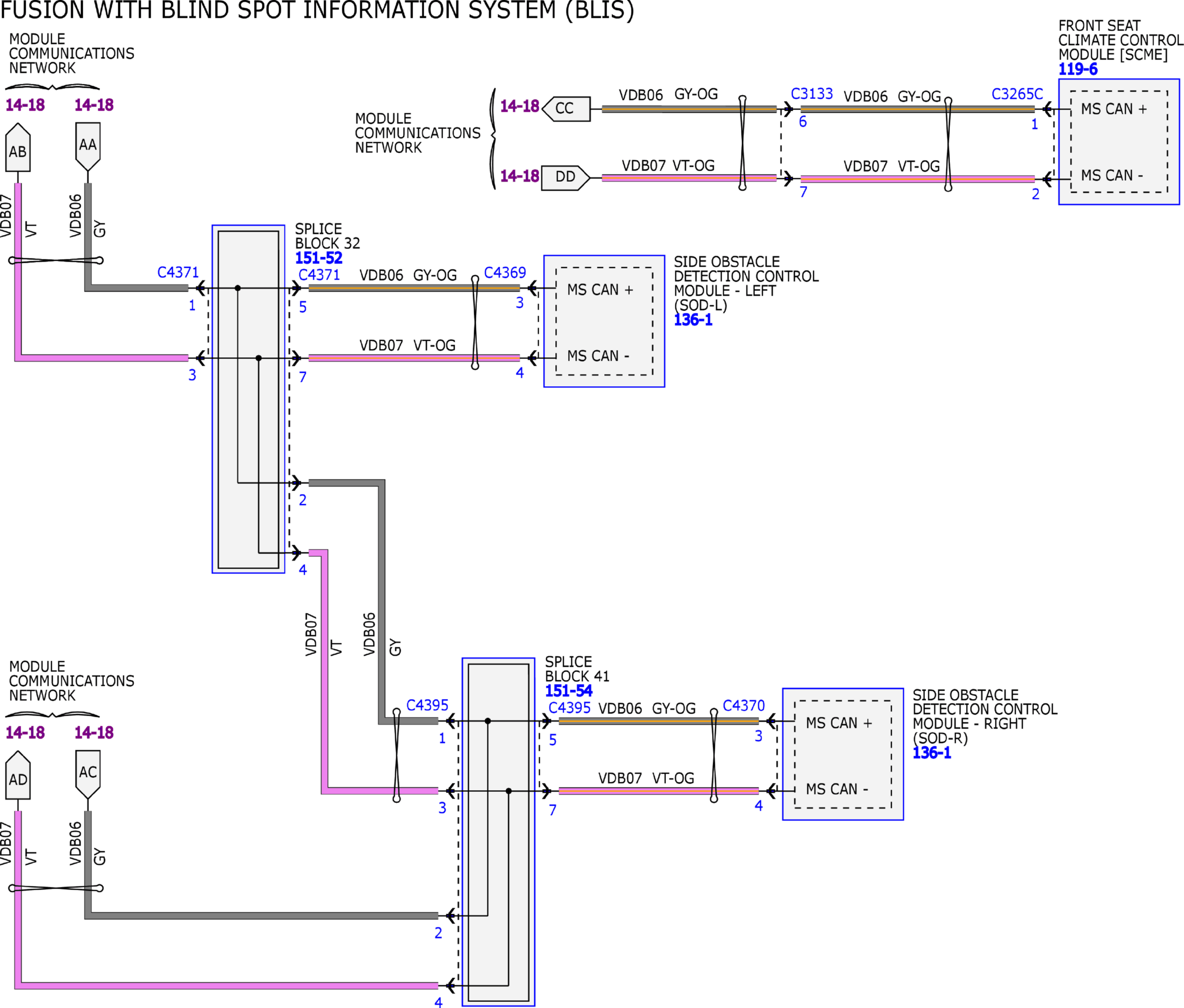Click the AB off-page connector symbol
This screenshot has height=1008, width=1184.
(18, 147)
